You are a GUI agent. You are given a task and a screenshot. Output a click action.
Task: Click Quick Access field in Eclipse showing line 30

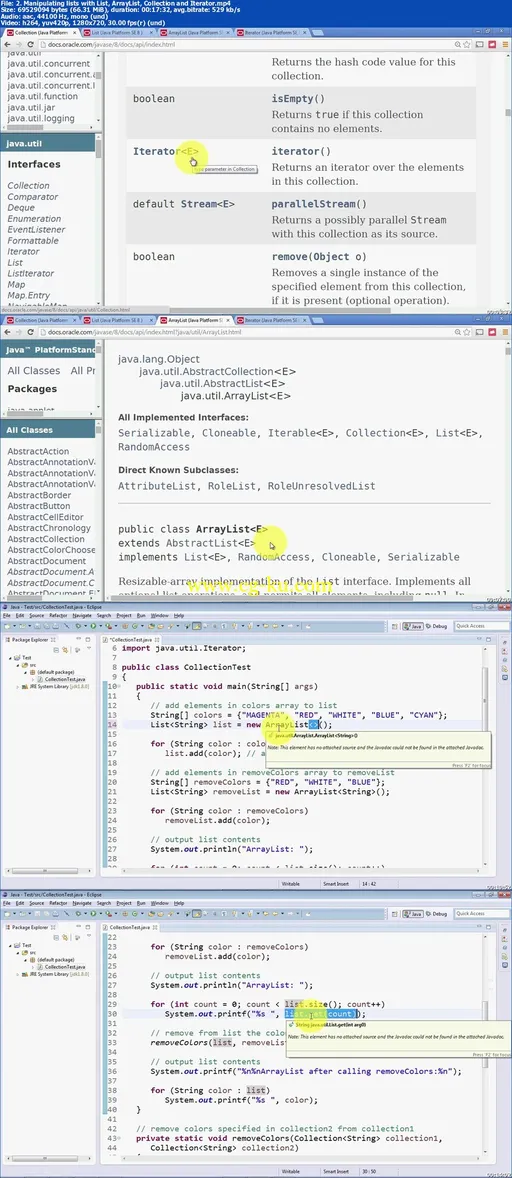point(480,914)
